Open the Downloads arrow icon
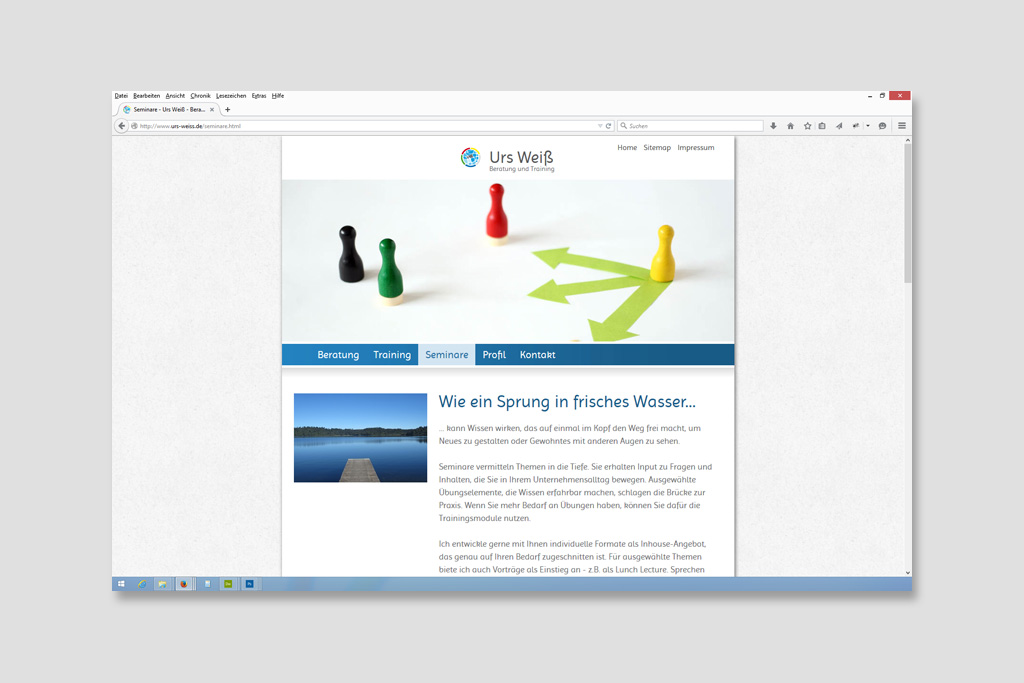1024x683 pixels. point(773,126)
